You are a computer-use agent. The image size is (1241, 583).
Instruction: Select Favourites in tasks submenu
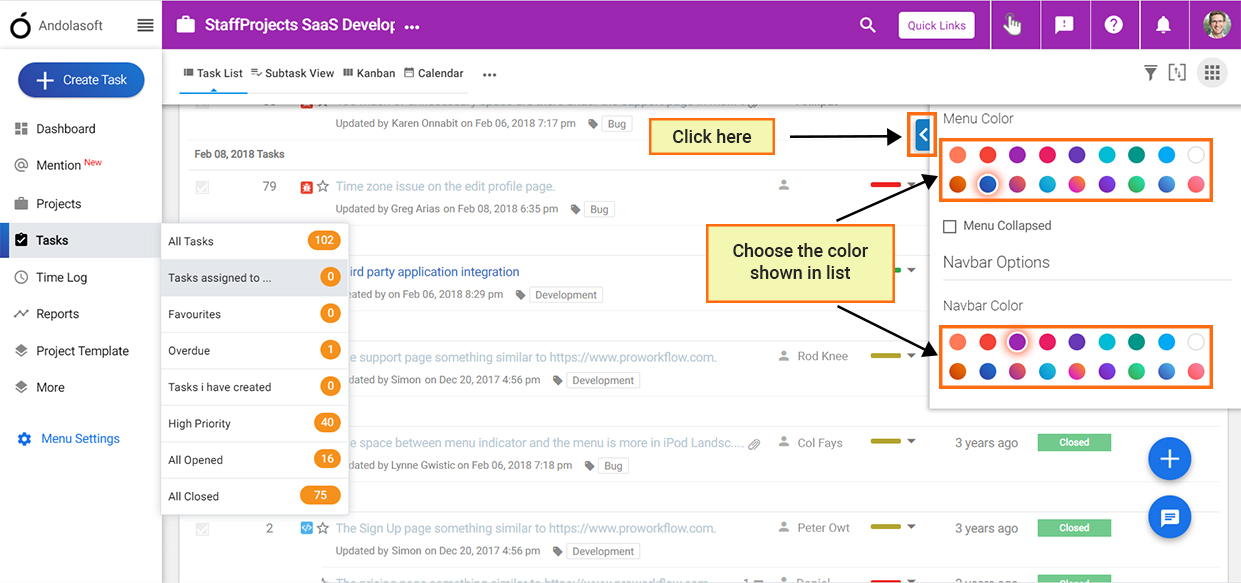click(254, 314)
